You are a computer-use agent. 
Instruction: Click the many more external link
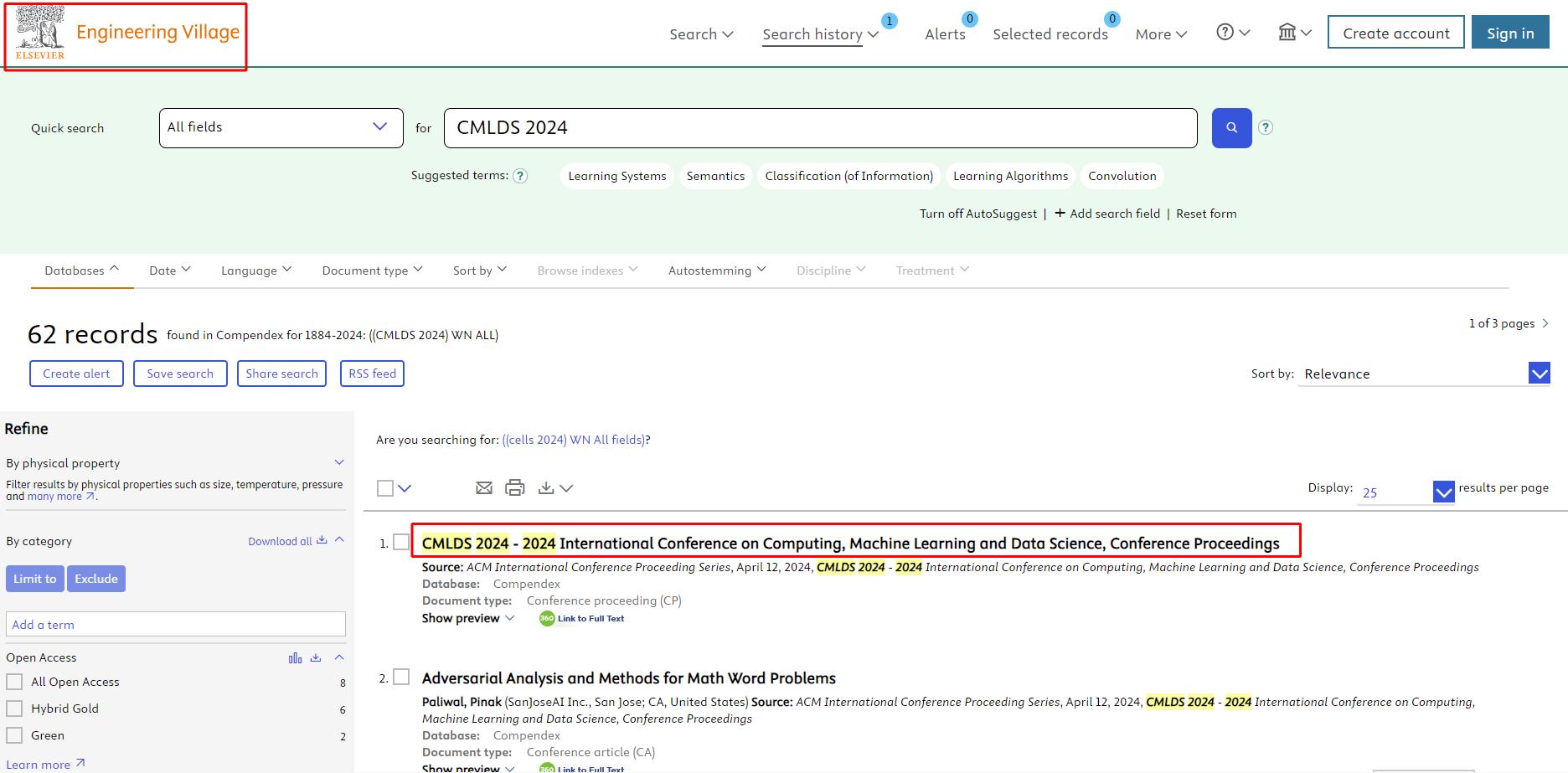coord(60,497)
